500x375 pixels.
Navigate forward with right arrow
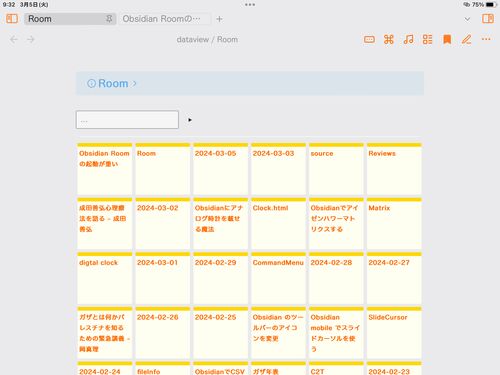[31, 40]
